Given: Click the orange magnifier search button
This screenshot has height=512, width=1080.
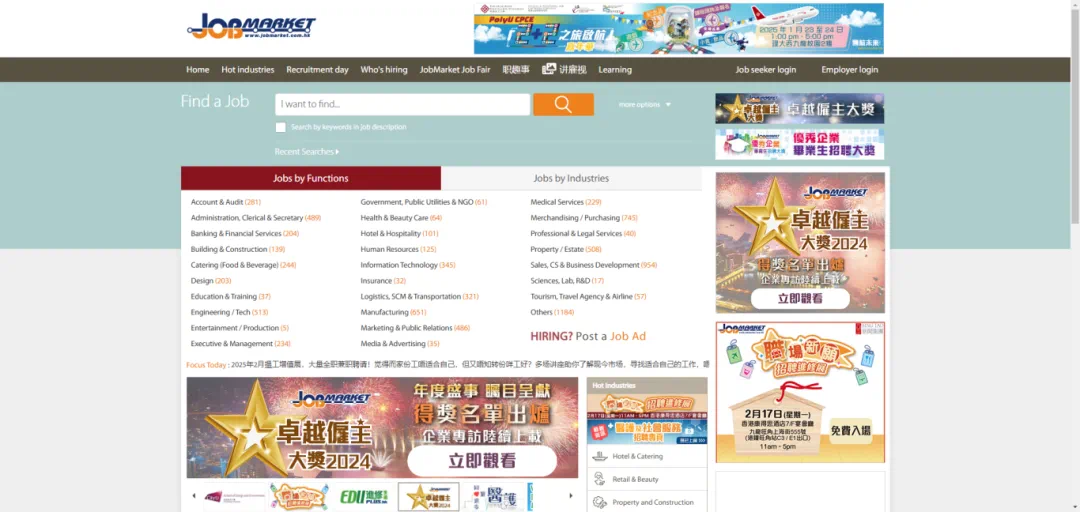Looking at the screenshot, I should point(563,105).
